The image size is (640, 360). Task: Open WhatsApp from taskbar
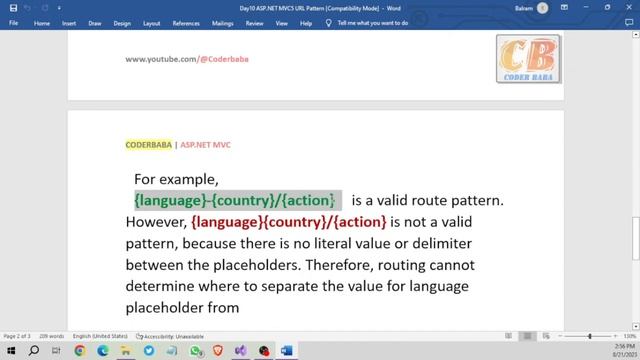click(196, 351)
